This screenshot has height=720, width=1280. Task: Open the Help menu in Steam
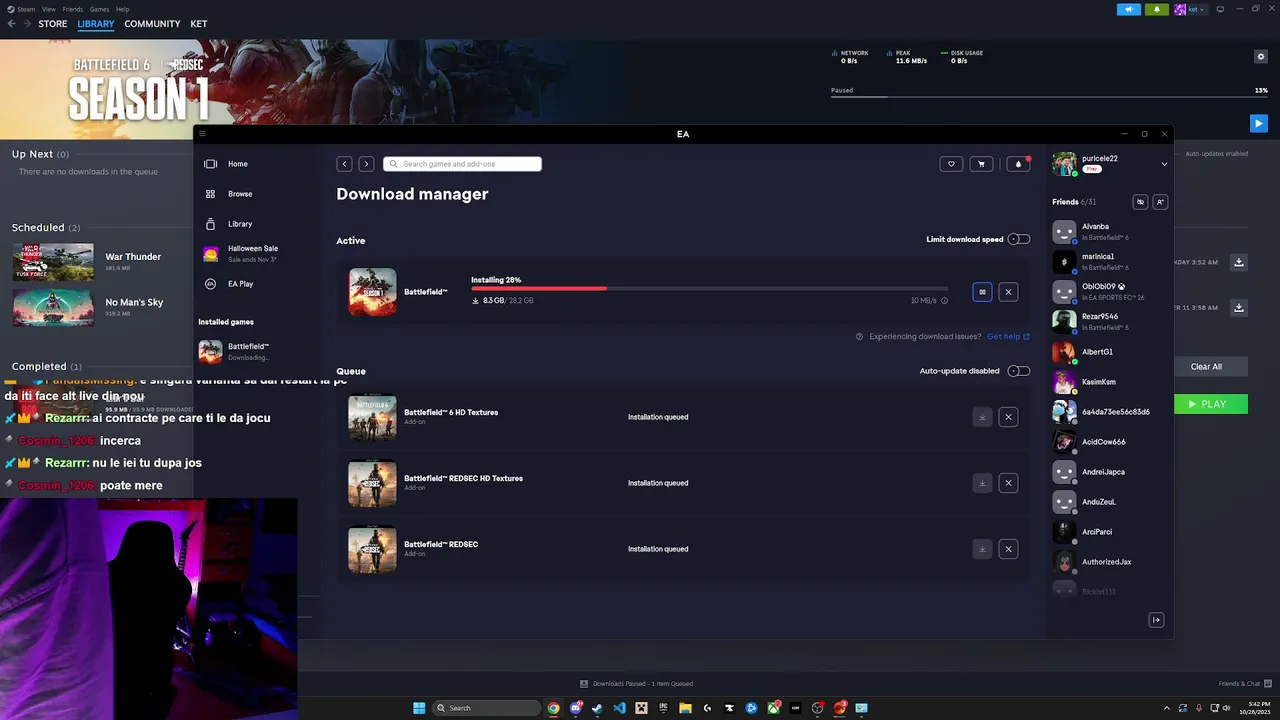(x=122, y=9)
